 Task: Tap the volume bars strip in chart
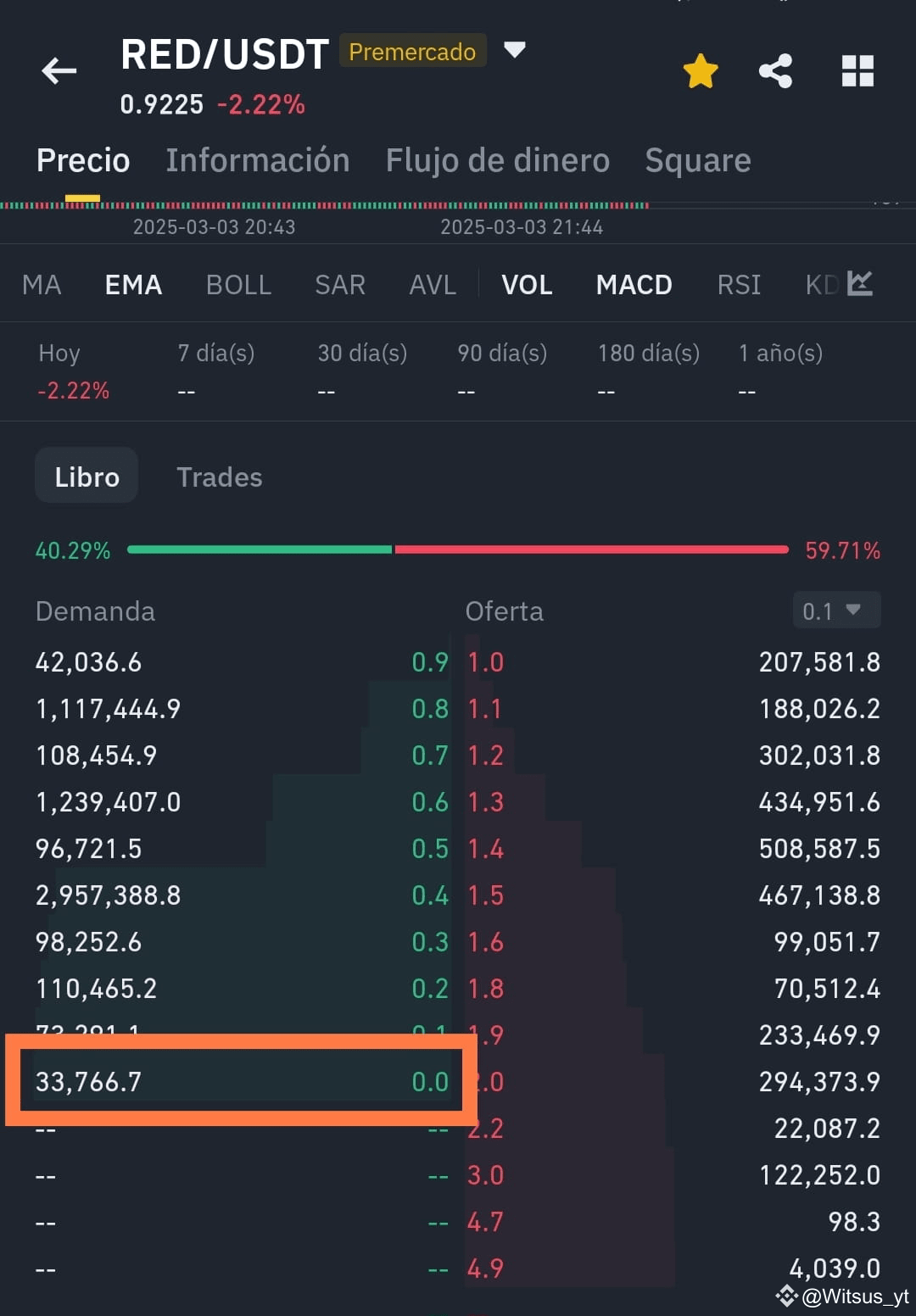(x=325, y=204)
